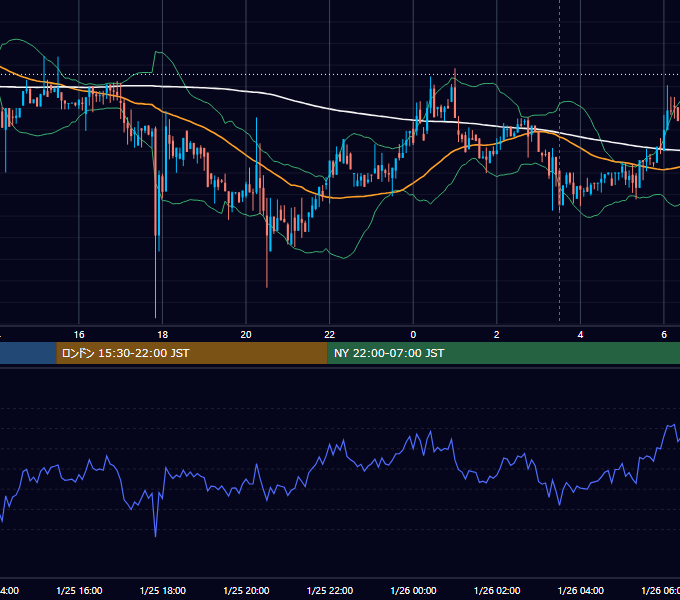Click the 18 hour label on price chart axis
Image resolution: width=680 pixels, height=600 pixels.
(163, 335)
